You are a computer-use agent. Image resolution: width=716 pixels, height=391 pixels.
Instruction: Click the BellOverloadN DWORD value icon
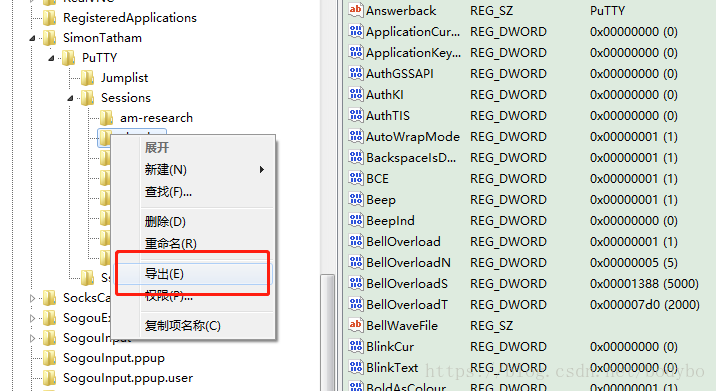click(x=356, y=262)
